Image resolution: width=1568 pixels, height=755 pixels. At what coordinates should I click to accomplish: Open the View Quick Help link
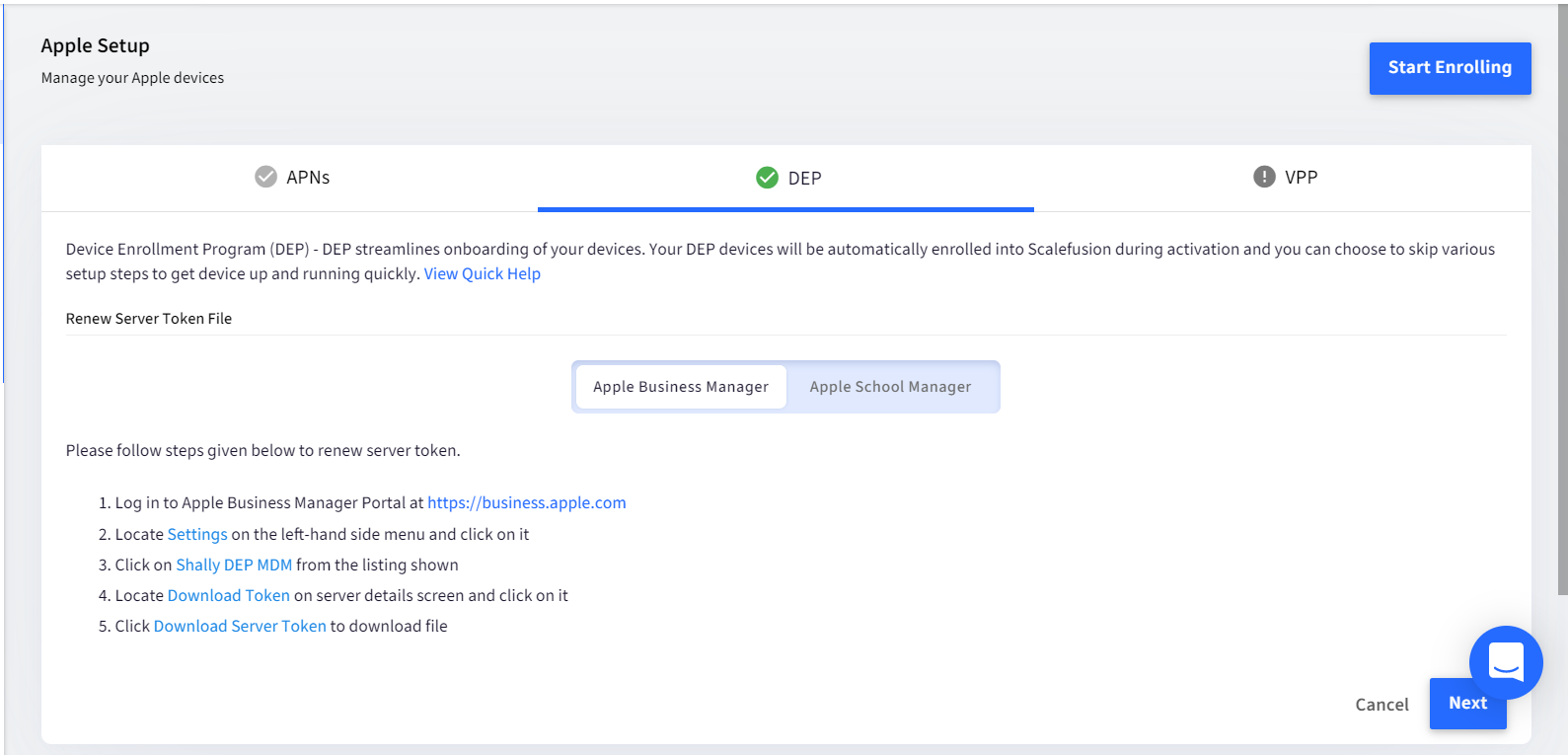(x=483, y=274)
